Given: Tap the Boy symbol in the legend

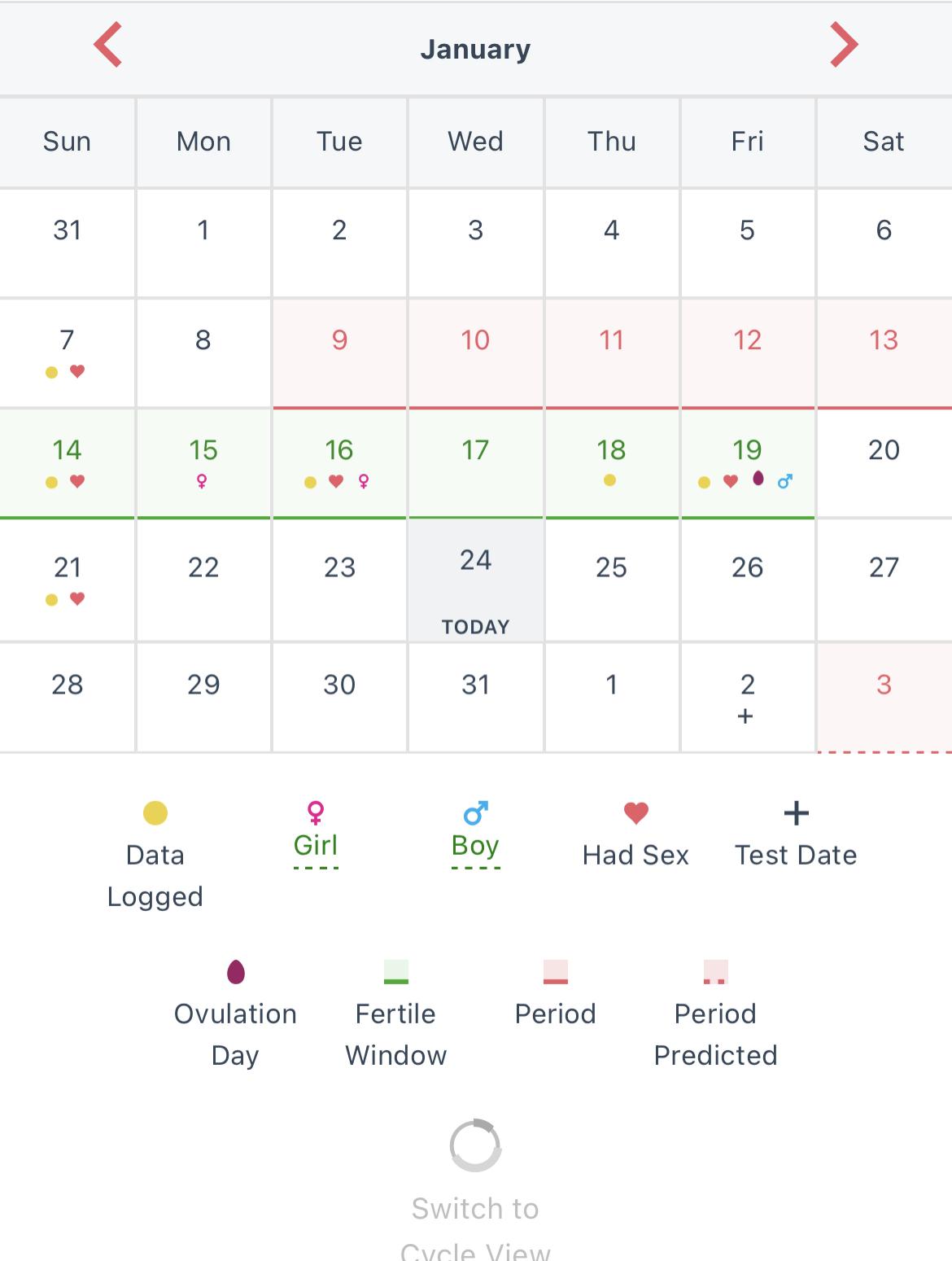Looking at the screenshot, I should point(475,812).
